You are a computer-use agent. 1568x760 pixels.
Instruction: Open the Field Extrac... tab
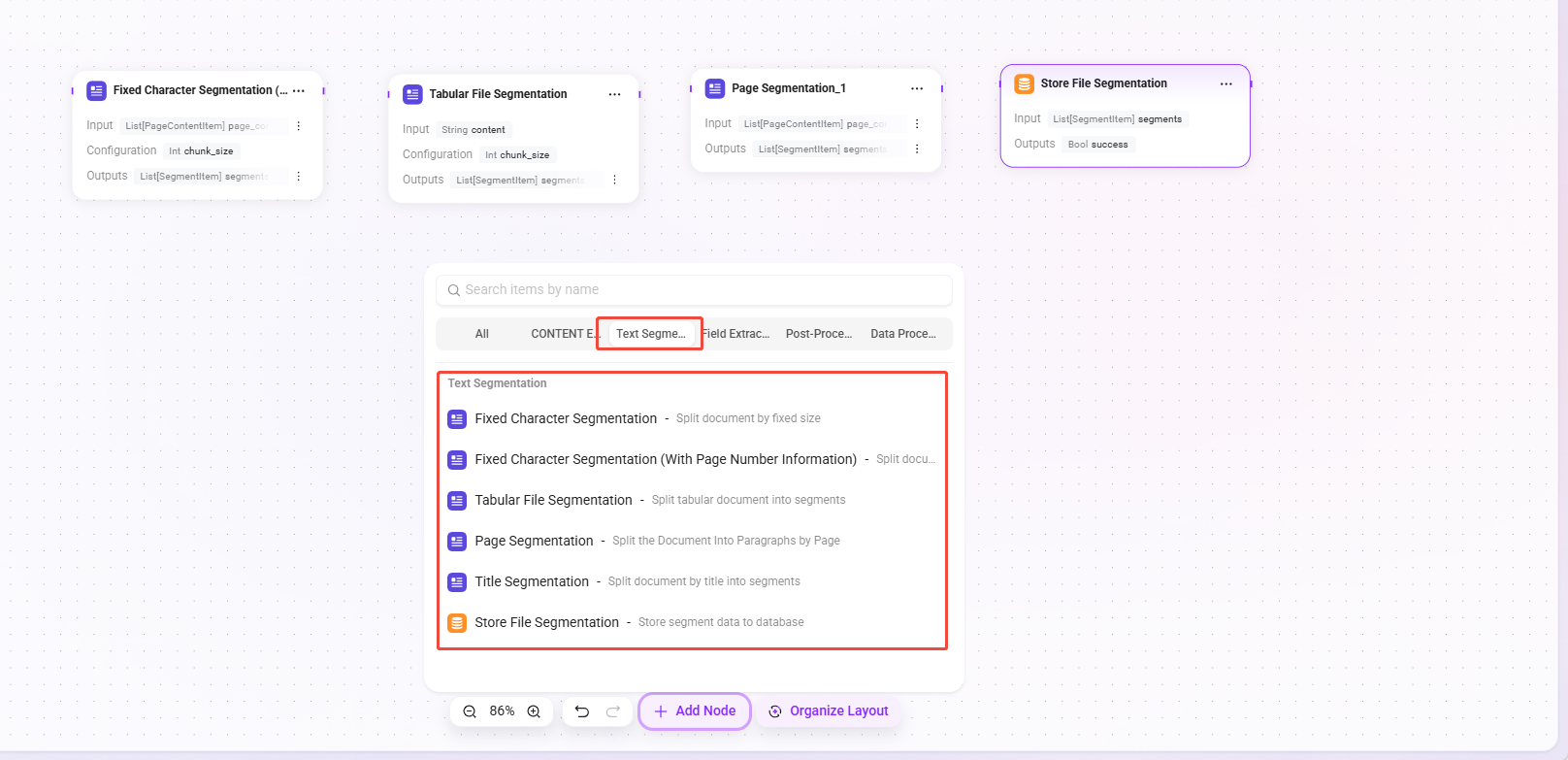click(735, 334)
